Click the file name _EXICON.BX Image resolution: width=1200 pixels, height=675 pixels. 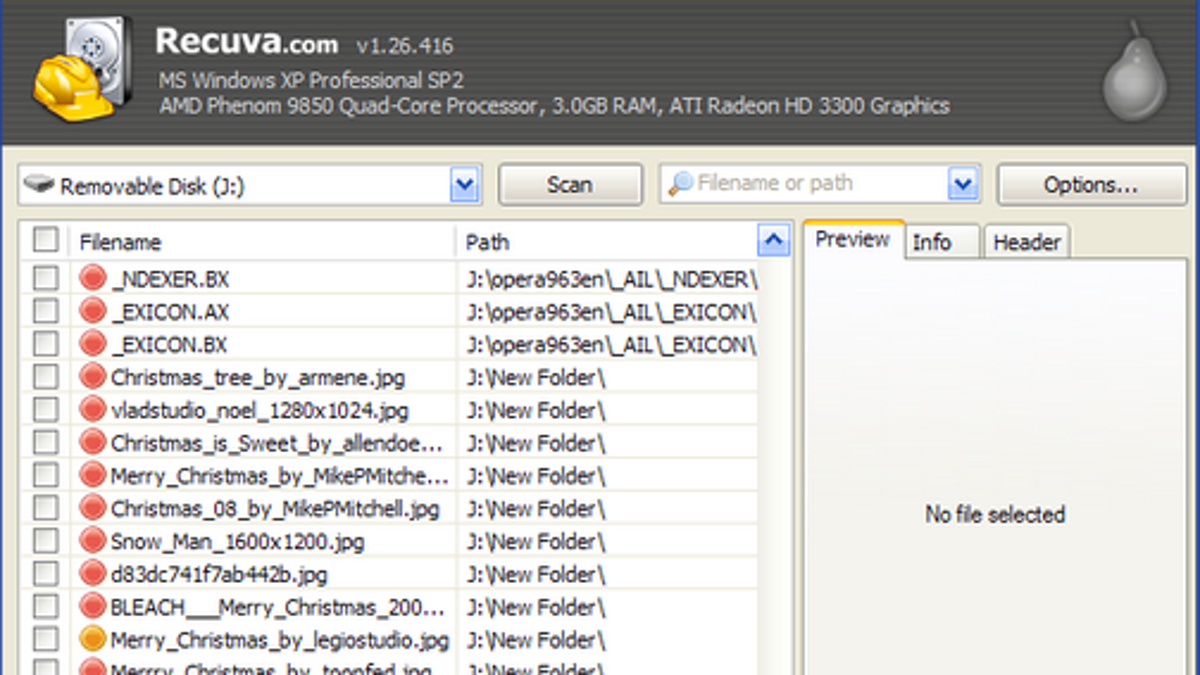coord(169,345)
